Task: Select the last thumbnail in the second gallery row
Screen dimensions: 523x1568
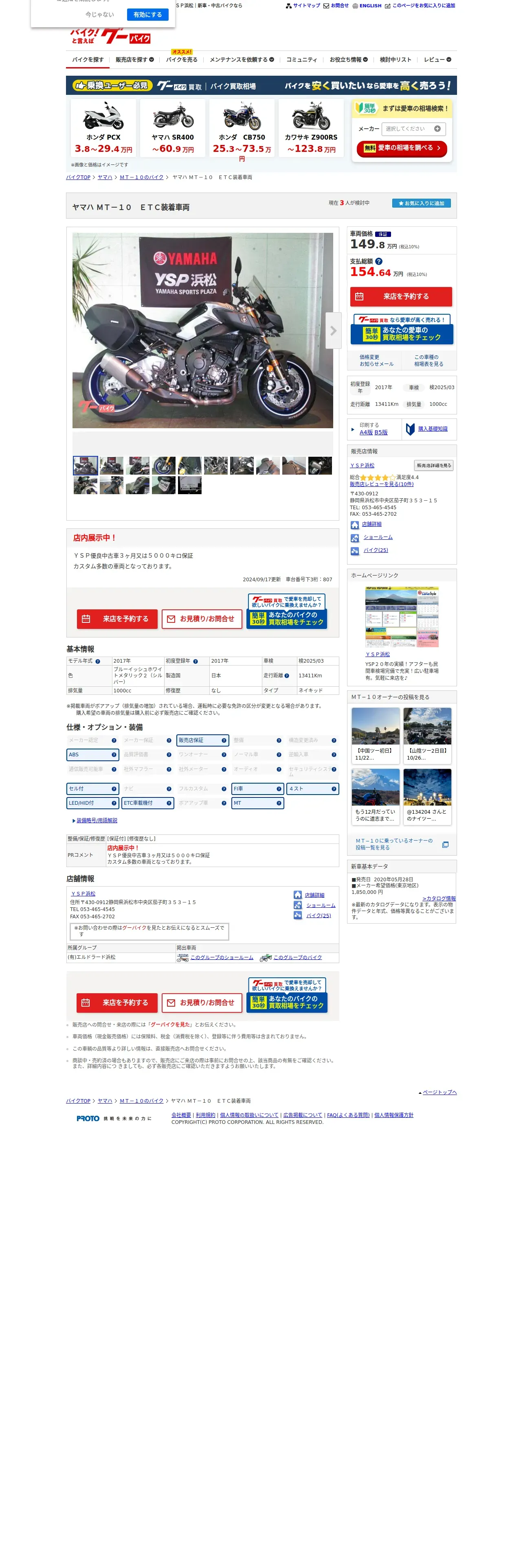Action: (189, 485)
